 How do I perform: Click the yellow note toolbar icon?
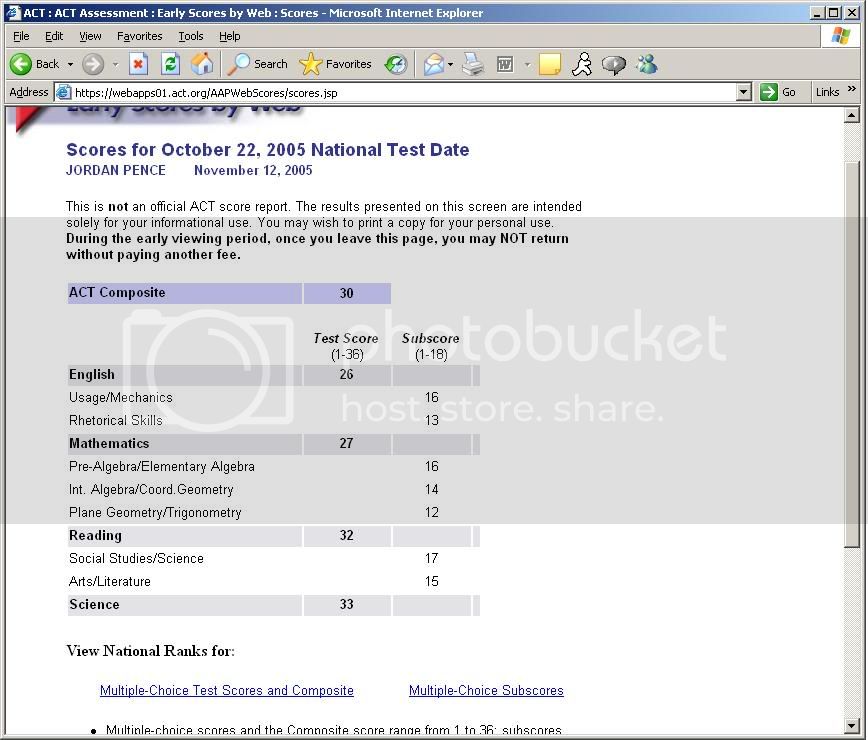[x=550, y=64]
